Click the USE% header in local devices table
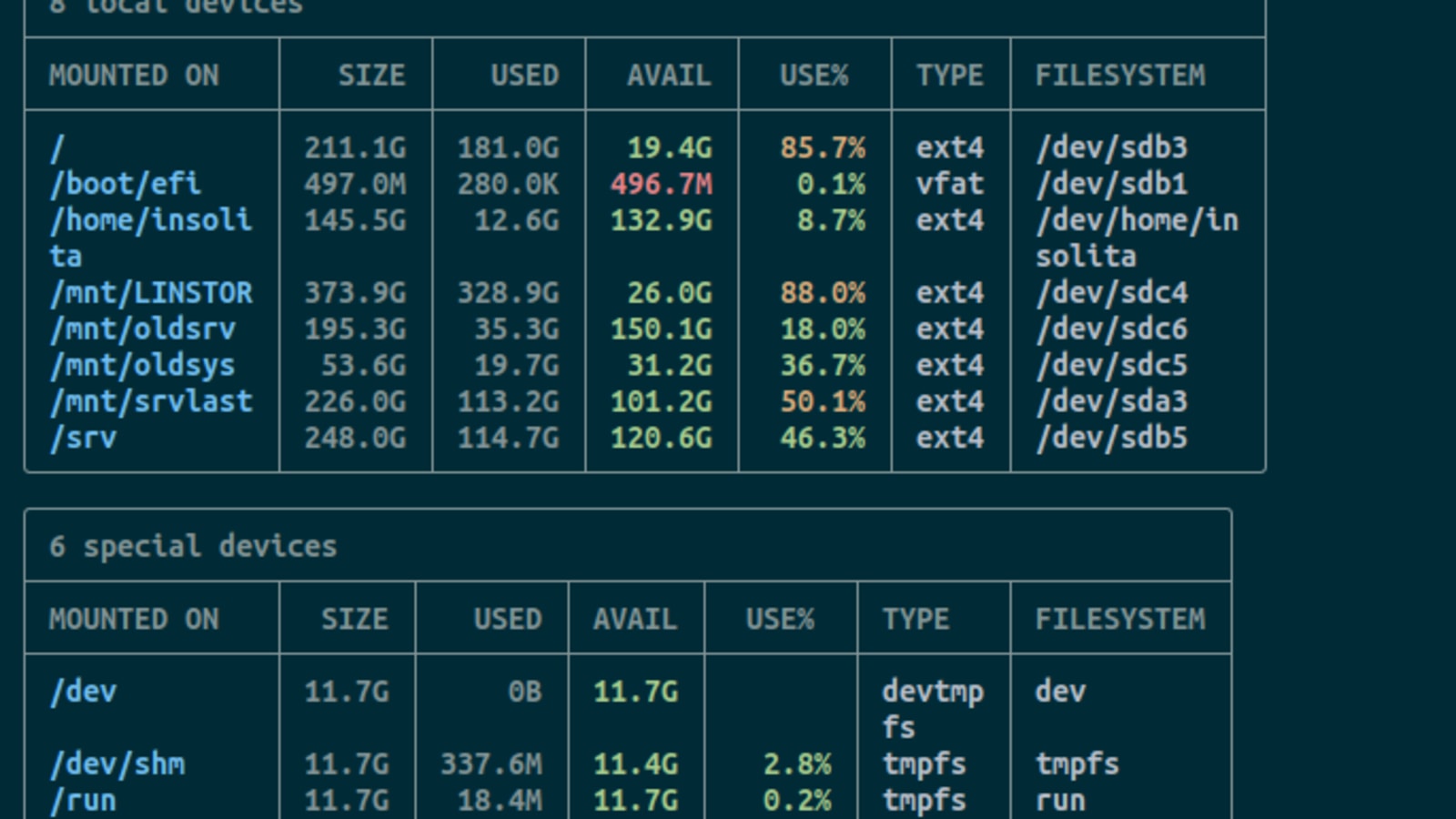 coord(814,75)
